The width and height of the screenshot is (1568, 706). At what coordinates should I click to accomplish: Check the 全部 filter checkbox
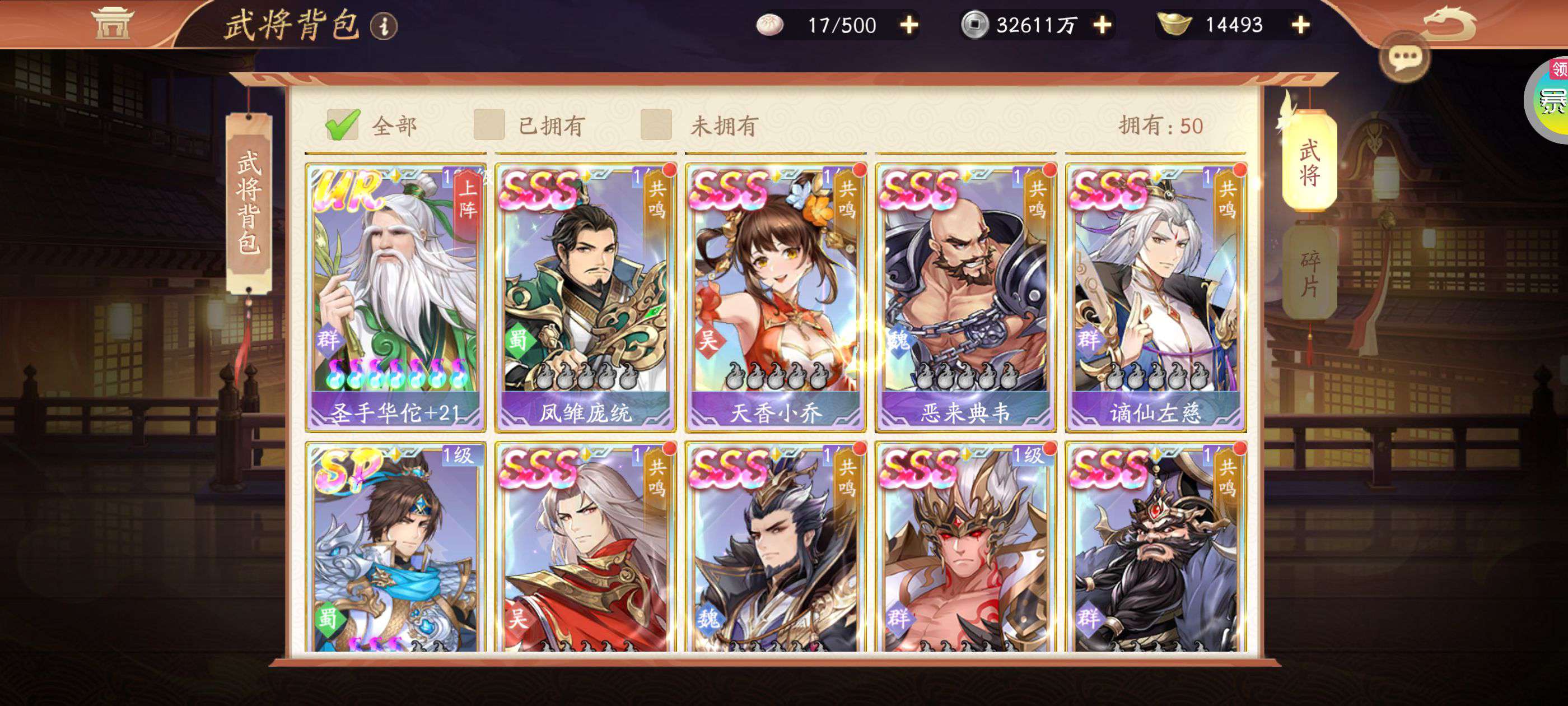[343, 124]
